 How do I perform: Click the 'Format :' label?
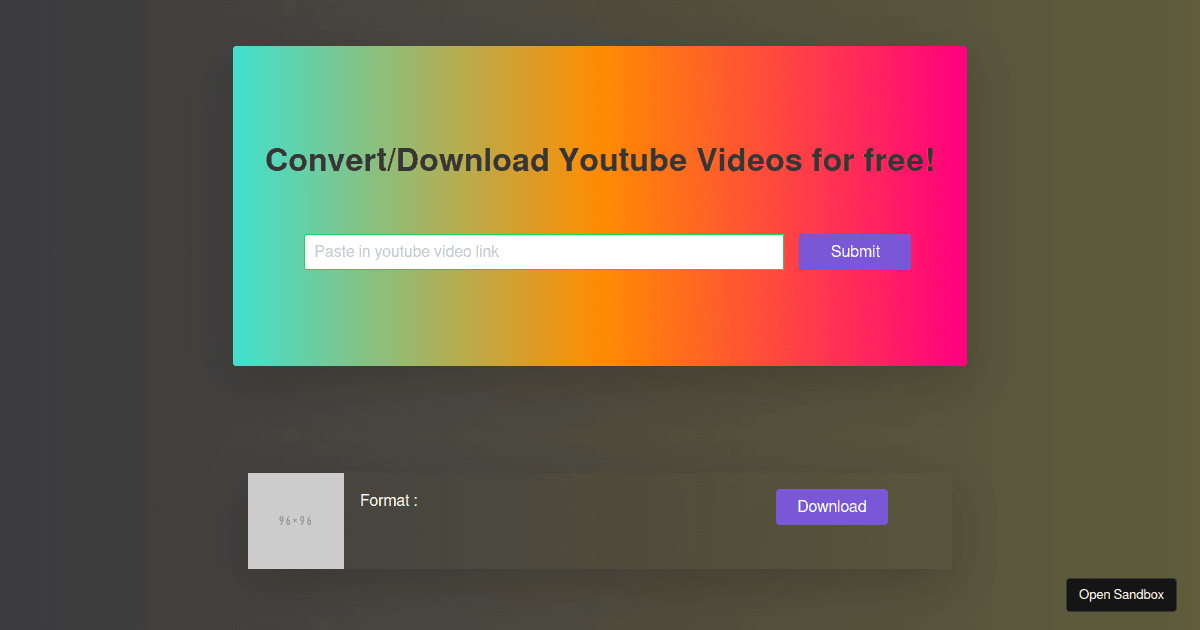point(388,500)
